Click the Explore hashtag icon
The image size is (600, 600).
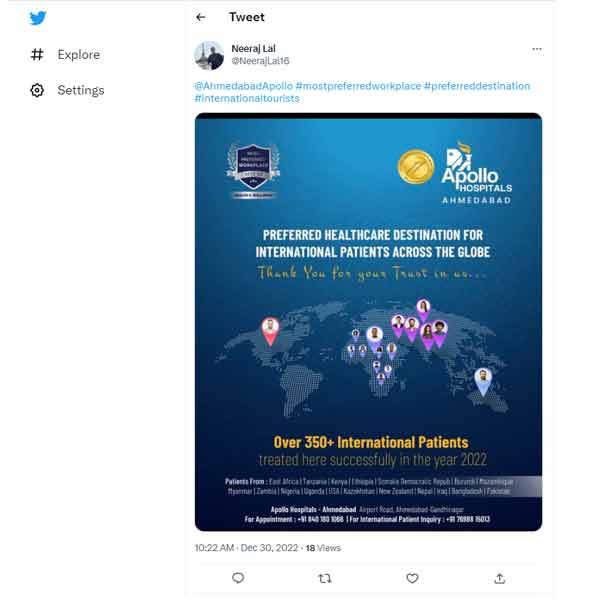click(37, 54)
